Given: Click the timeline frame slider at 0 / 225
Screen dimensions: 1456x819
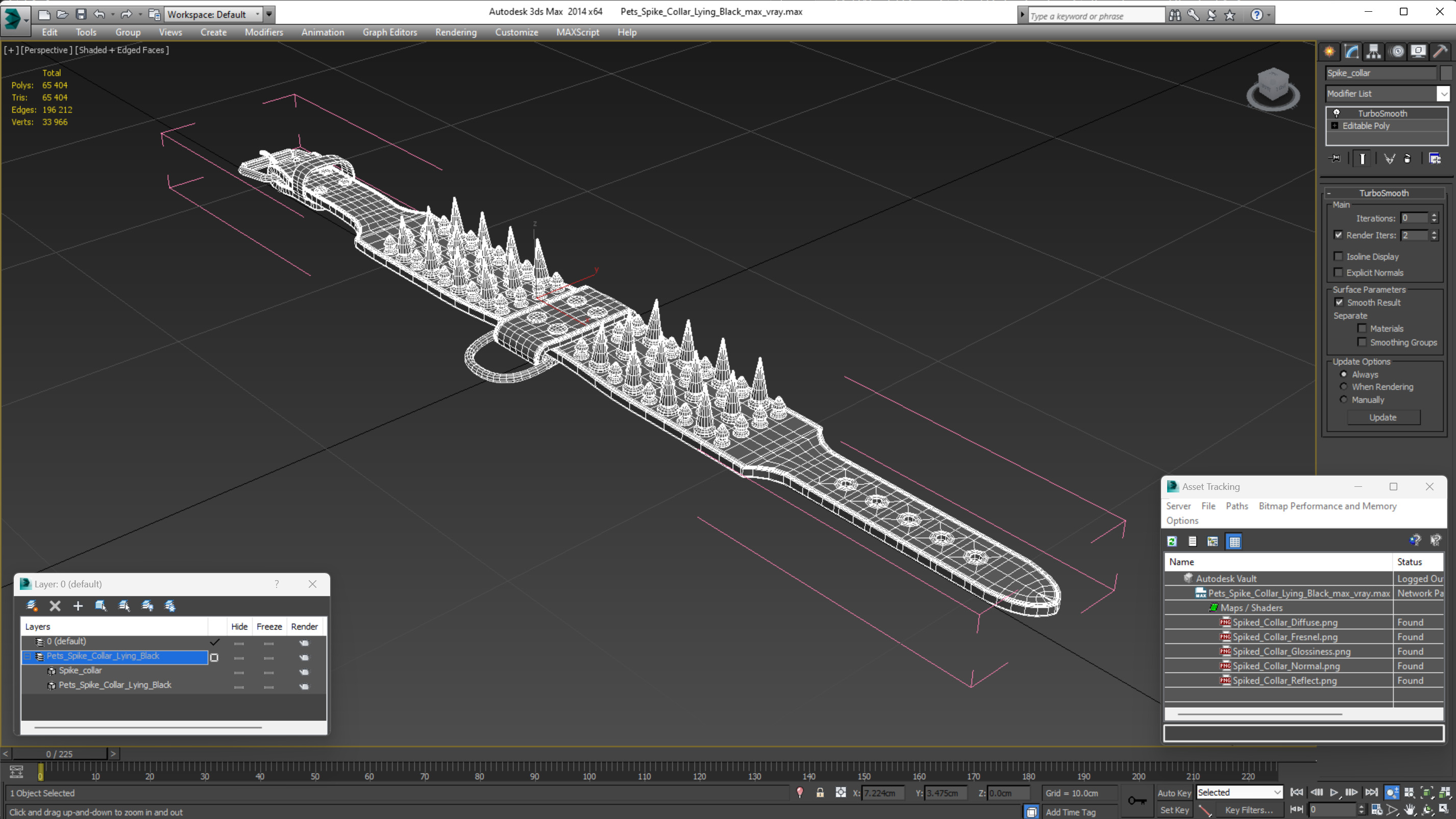Looking at the screenshot, I should (59, 754).
